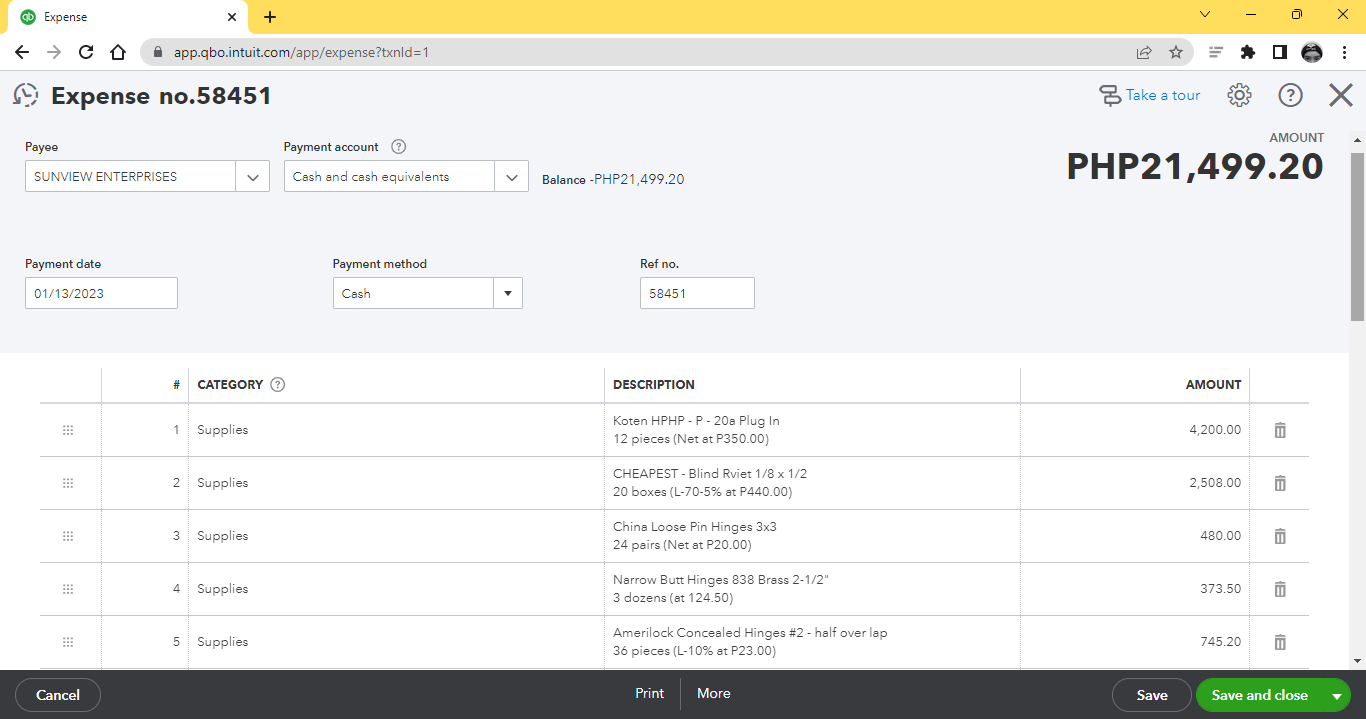Click the 745.20 amount cell
This screenshot has width=1366, height=719.
(1135, 642)
